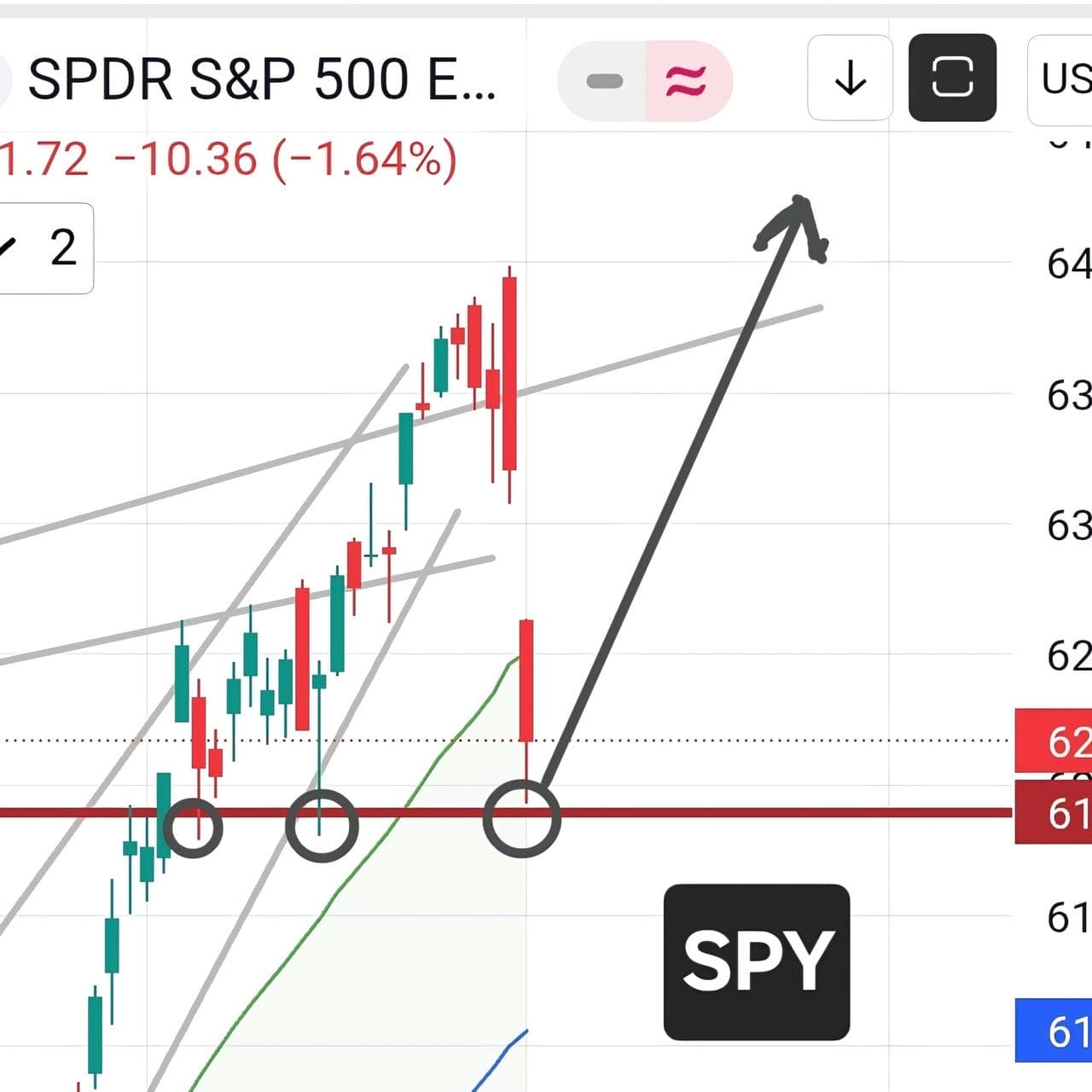Image resolution: width=1092 pixels, height=1092 pixels.
Task: Open the down-arrow dropdown button
Action: pos(850,78)
